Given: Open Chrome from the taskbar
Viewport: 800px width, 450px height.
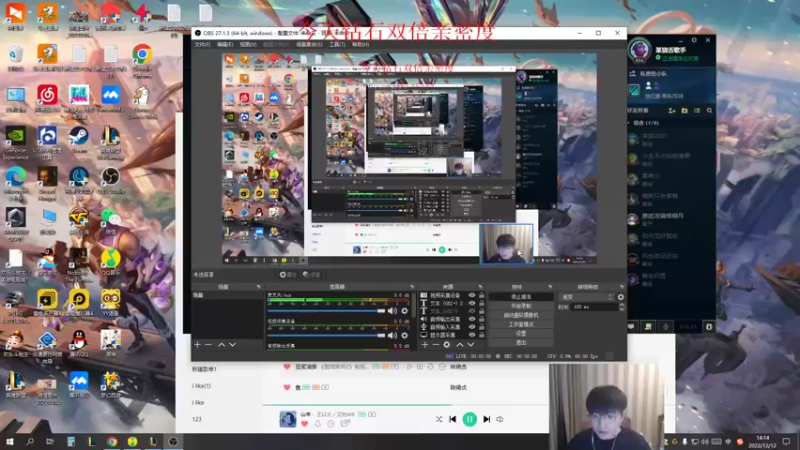Looking at the screenshot, I should (112, 441).
